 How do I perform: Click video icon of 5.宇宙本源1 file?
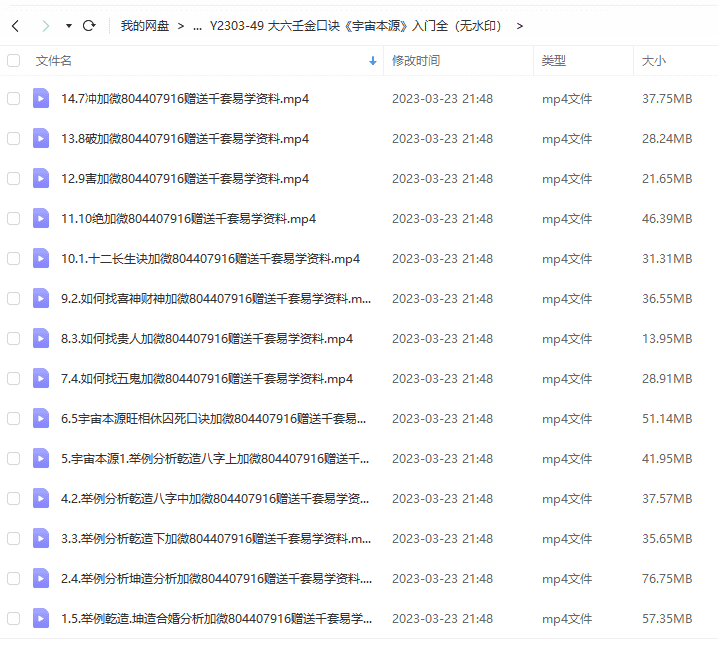[40, 458]
